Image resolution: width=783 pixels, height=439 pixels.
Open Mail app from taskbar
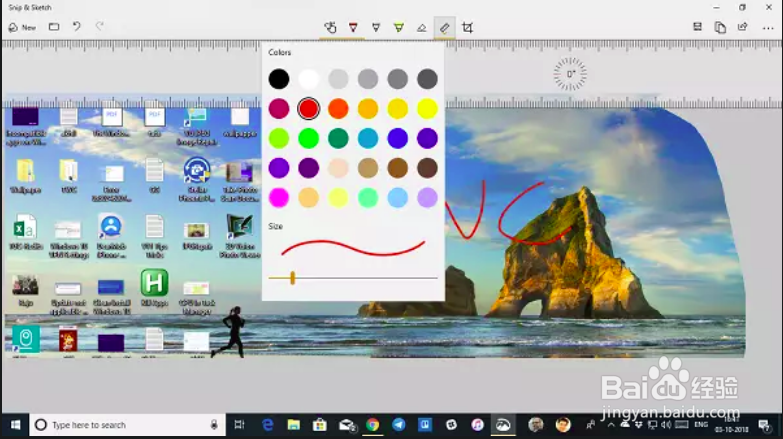tap(347, 425)
